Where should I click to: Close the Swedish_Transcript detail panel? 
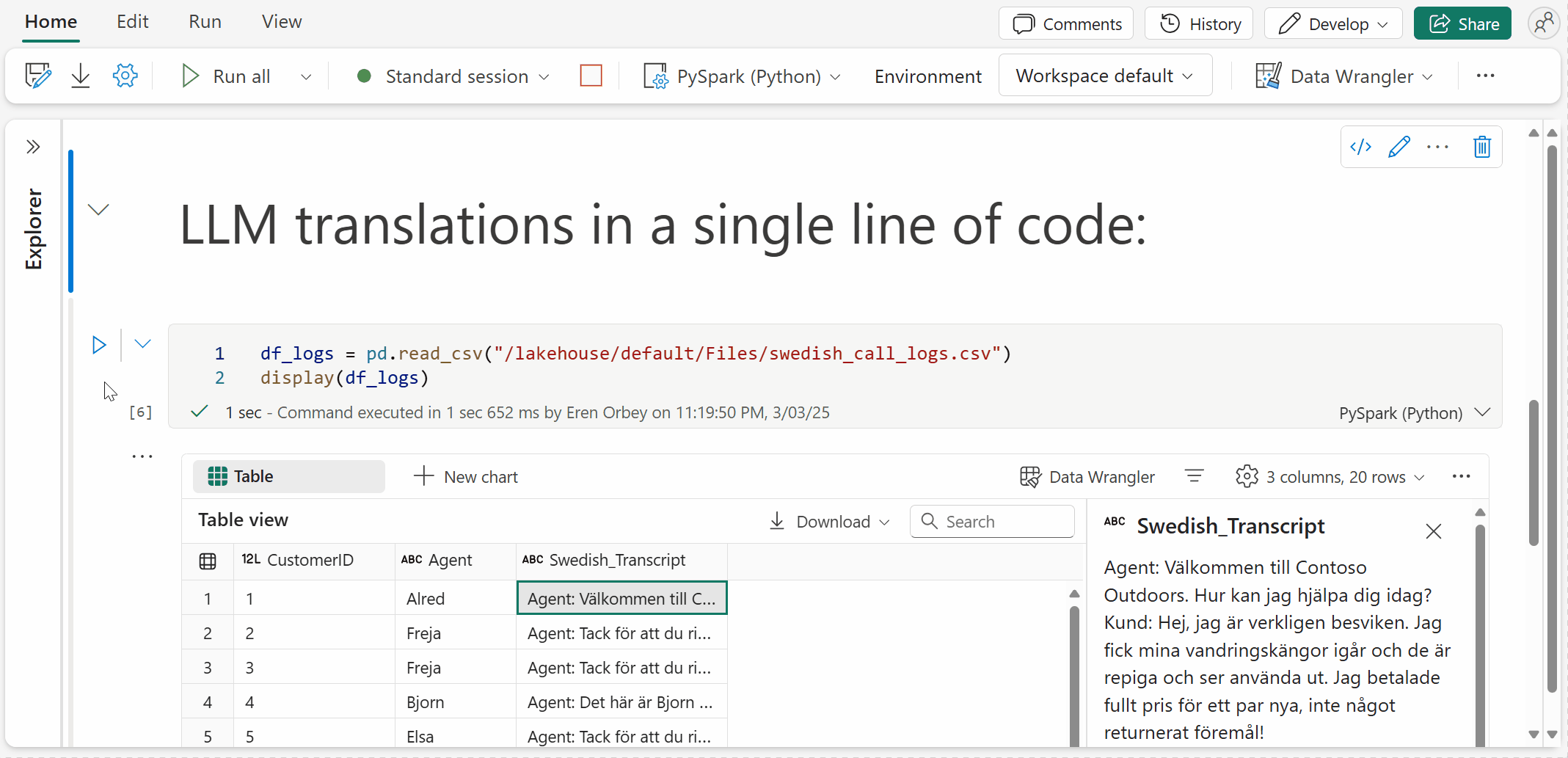pos(1434,531)
